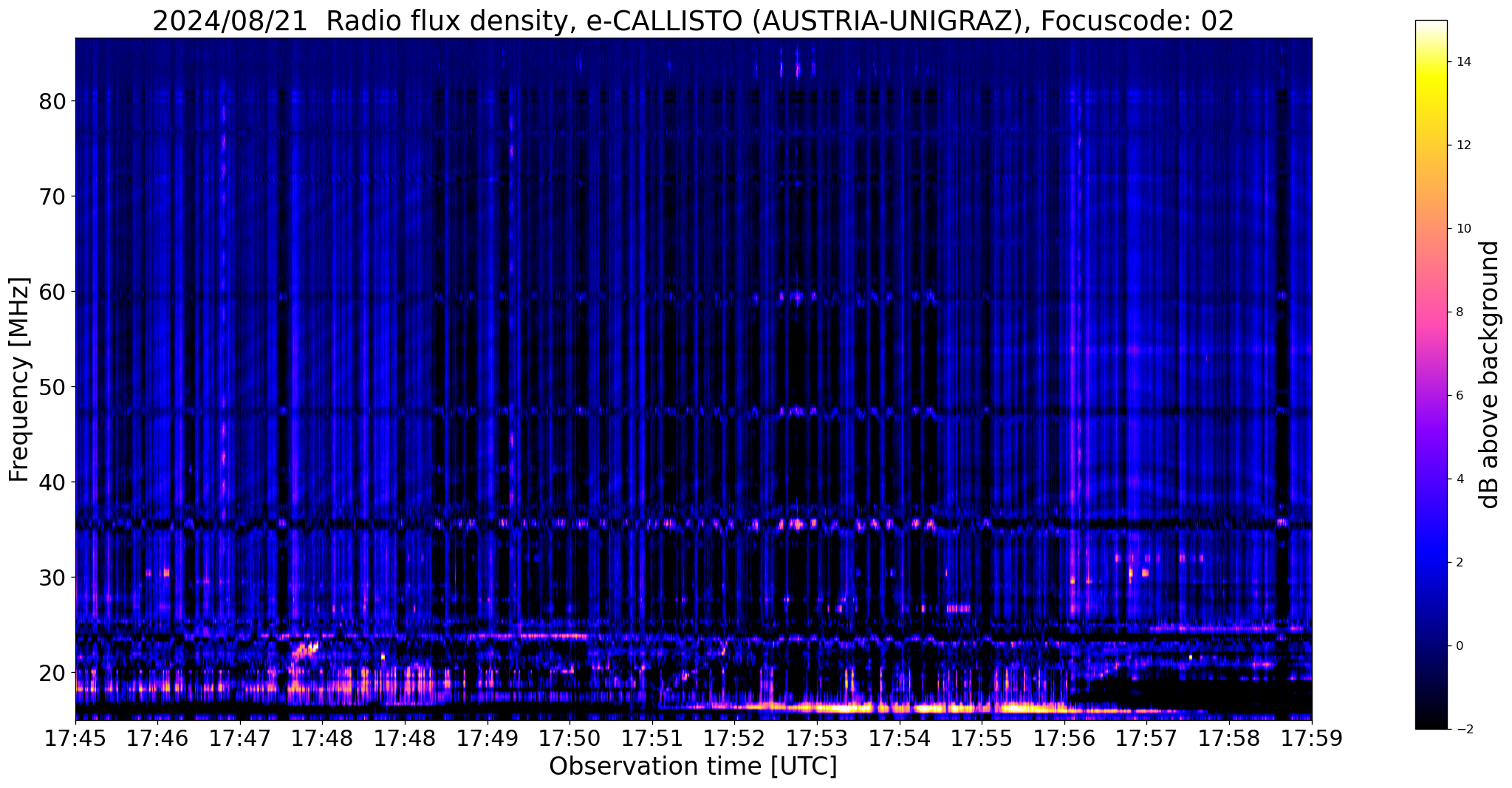This screenshot has width=1512, height=788.
Task: Click the 0 tick on the colorbar
Action: [x=1459, y=646]
